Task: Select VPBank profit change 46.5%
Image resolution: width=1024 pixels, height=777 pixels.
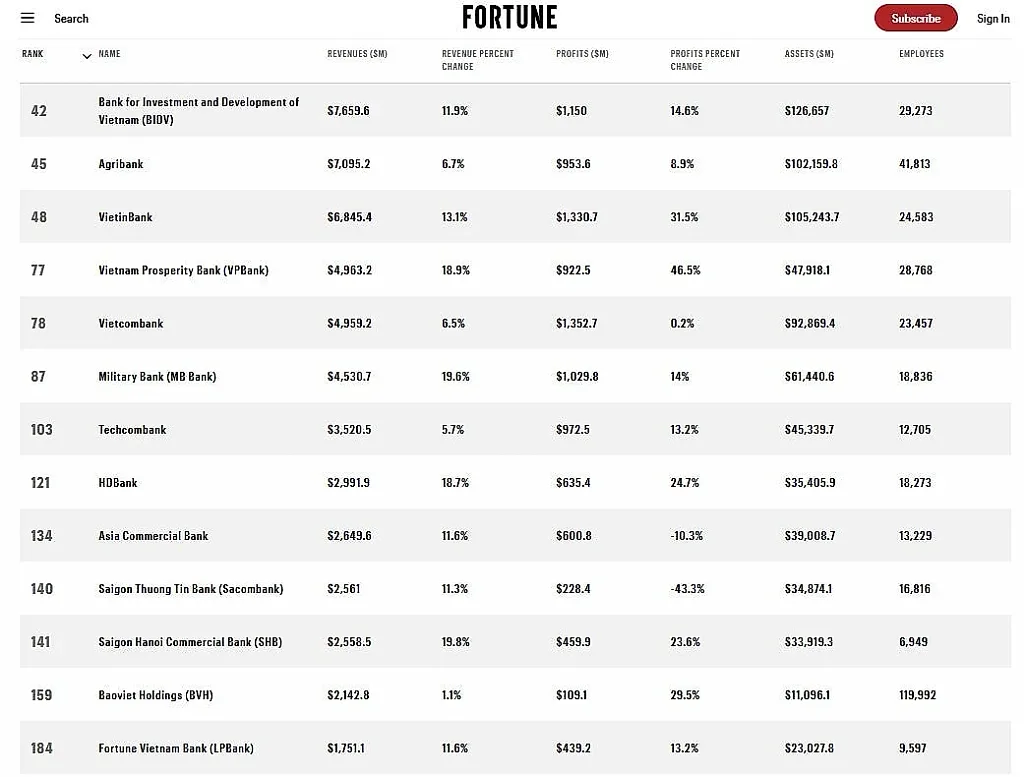Action: [685, 270]
